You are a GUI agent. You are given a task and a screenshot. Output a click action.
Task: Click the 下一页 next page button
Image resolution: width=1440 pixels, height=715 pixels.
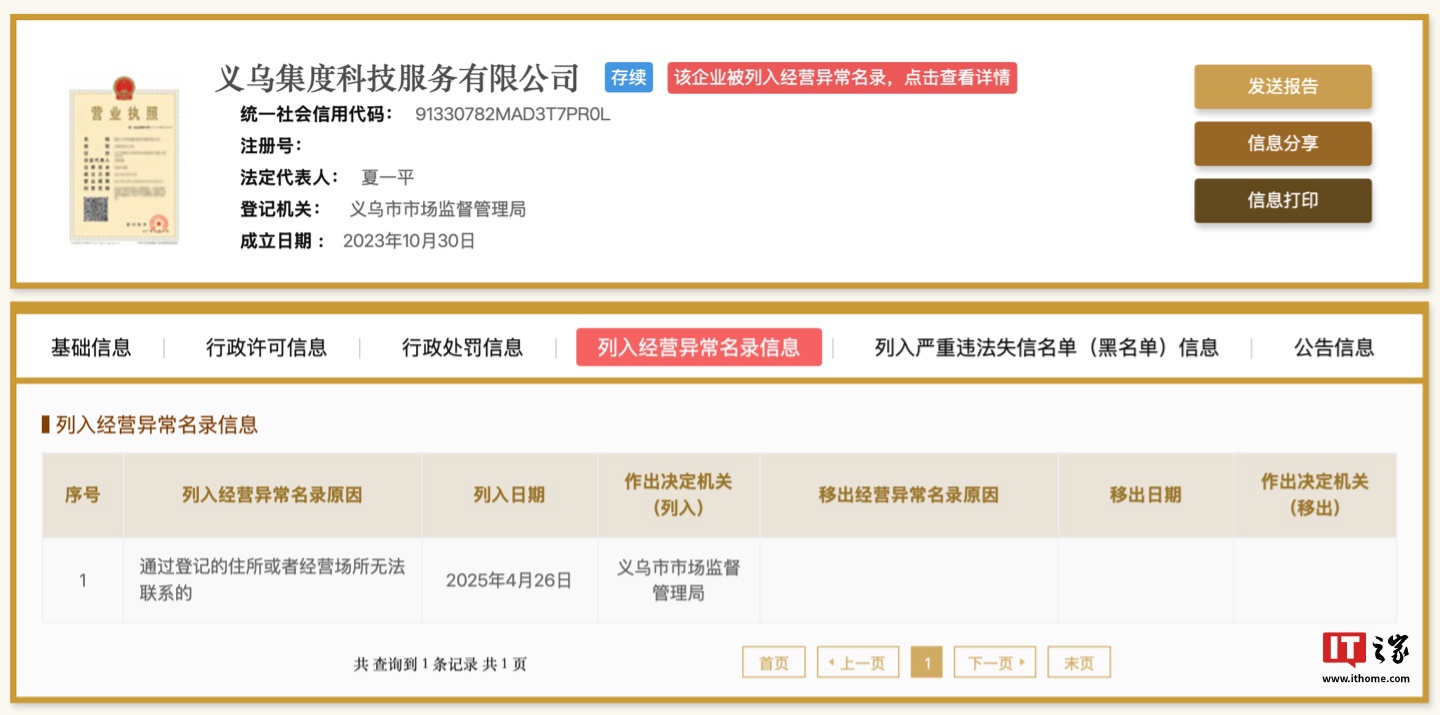click(994, 663)
